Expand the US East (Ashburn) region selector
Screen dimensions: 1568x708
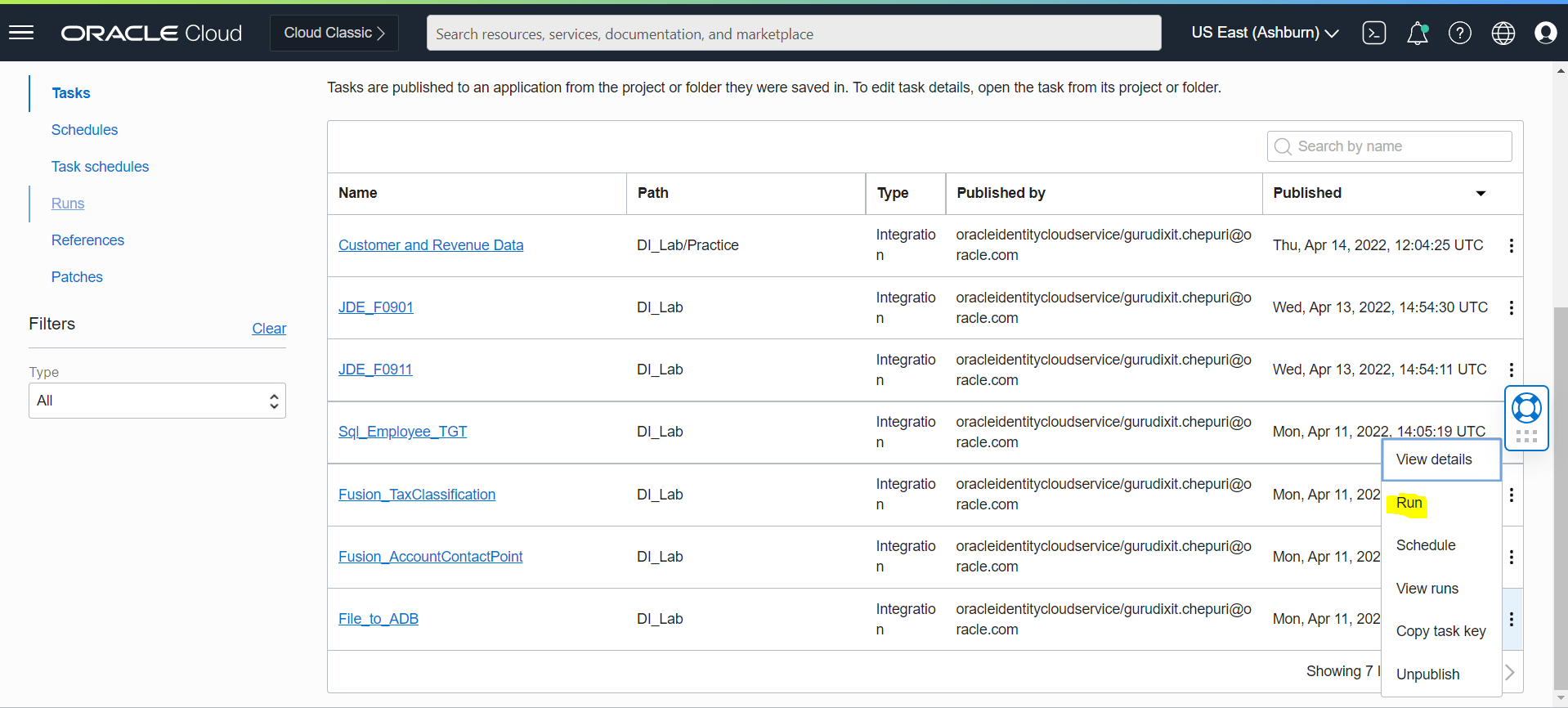click(1265, 33)
